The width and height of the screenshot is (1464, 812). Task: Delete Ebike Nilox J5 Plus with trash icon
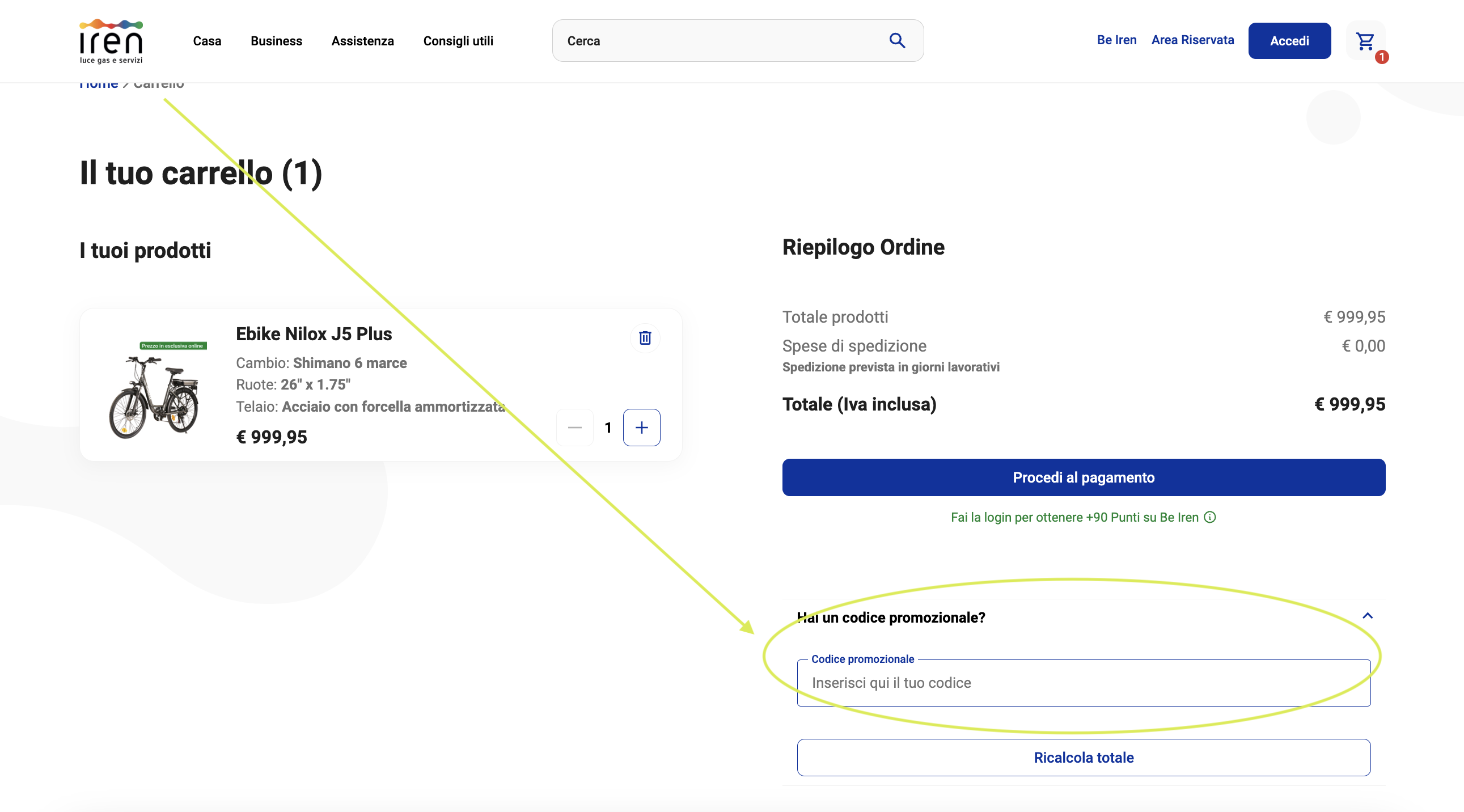coord(645,337)
